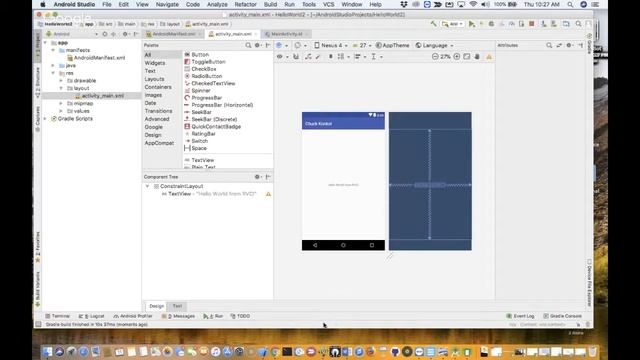Switch to Text tab of layout editor

(177, 306)
